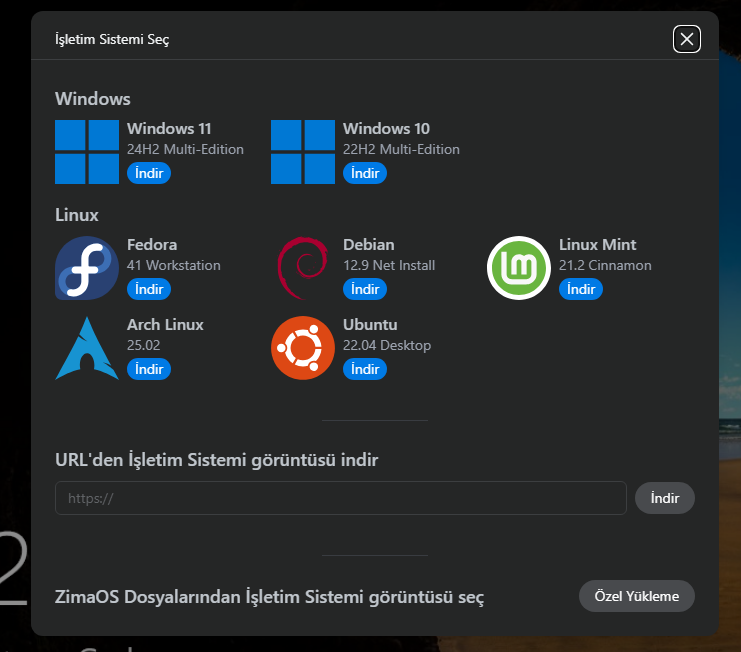
Task: Click the Arch Linux logo icon
Action: coord(87,348)
